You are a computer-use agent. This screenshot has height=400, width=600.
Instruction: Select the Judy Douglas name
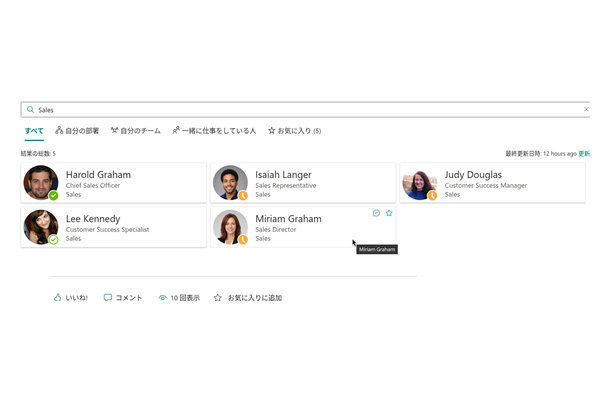(473, 175)
